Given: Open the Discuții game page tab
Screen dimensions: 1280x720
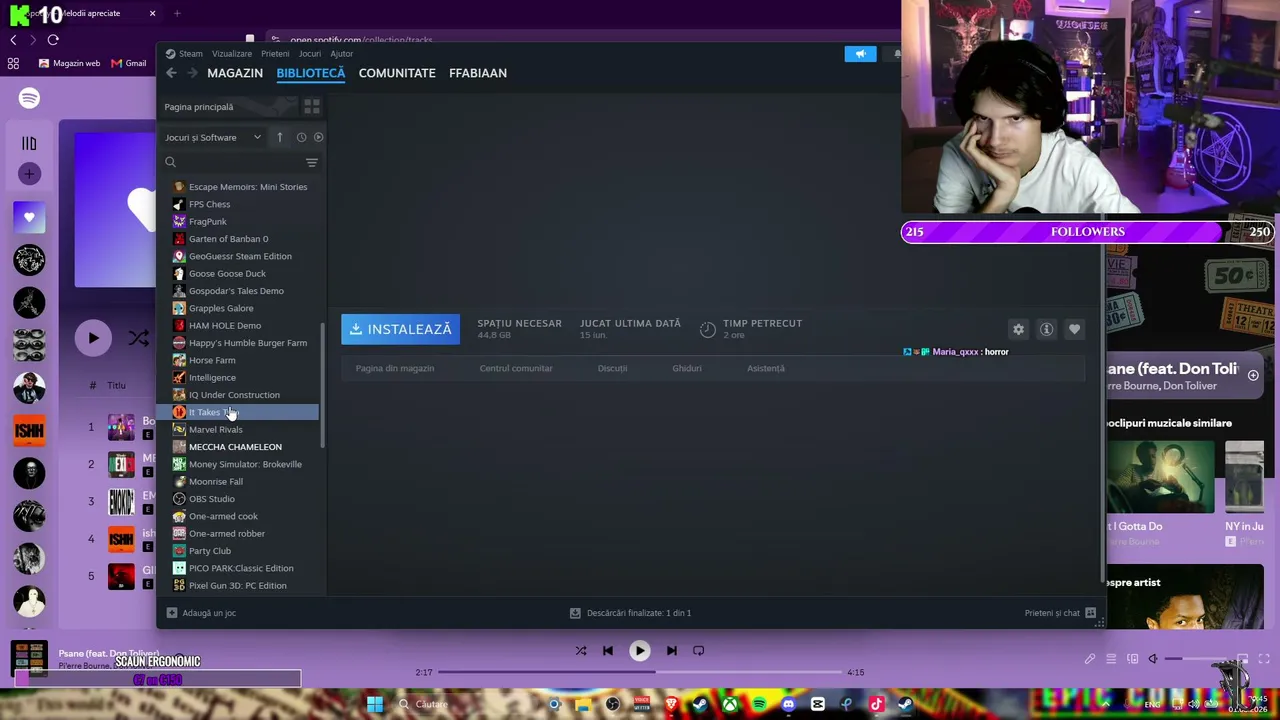Looking at the screenshot, I should coord(612,368).
